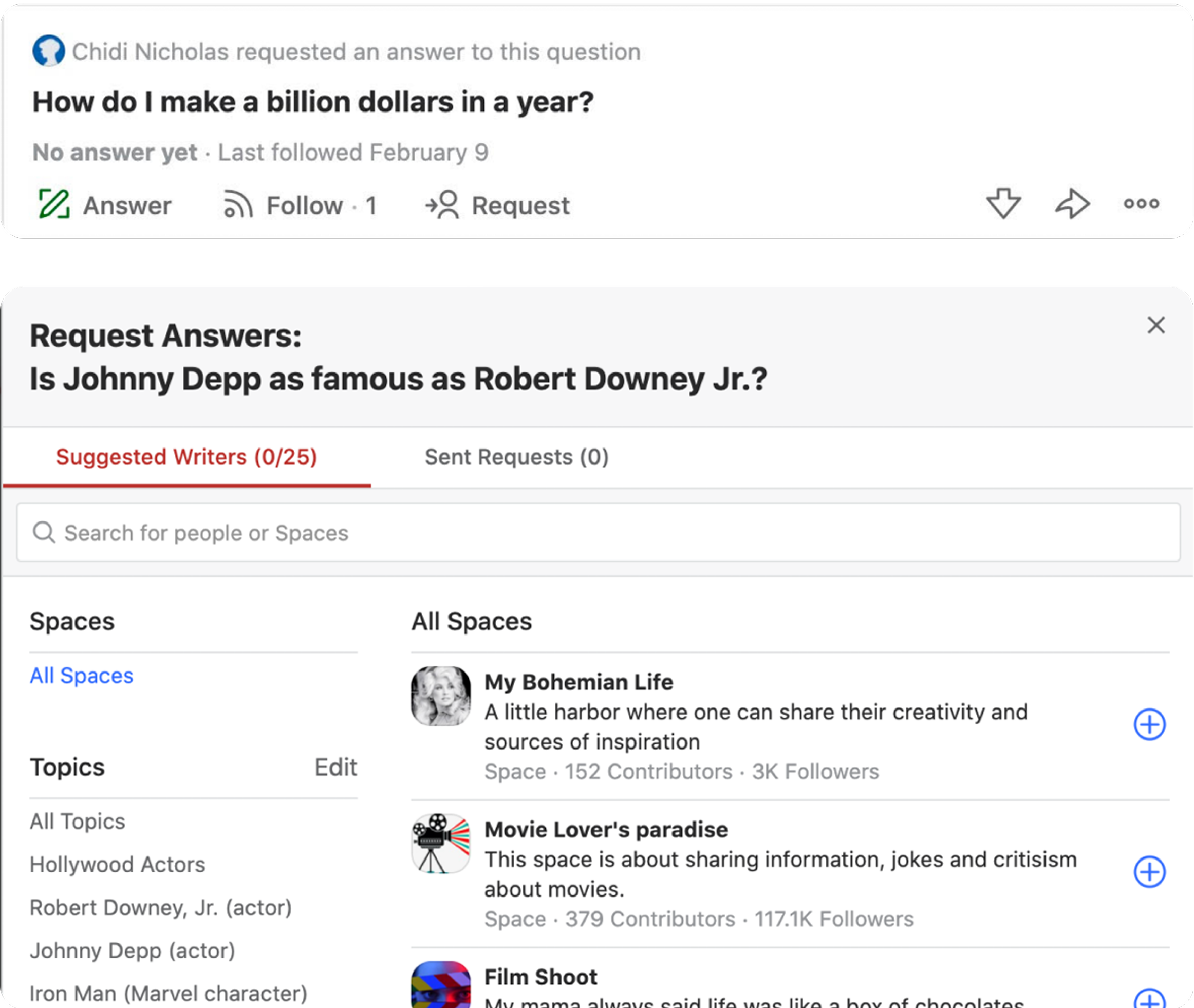Open My Bohemian Life space thumbnail
Image resolution: width=1194 pixels, height=1008 pixels.
pos(441,696)
